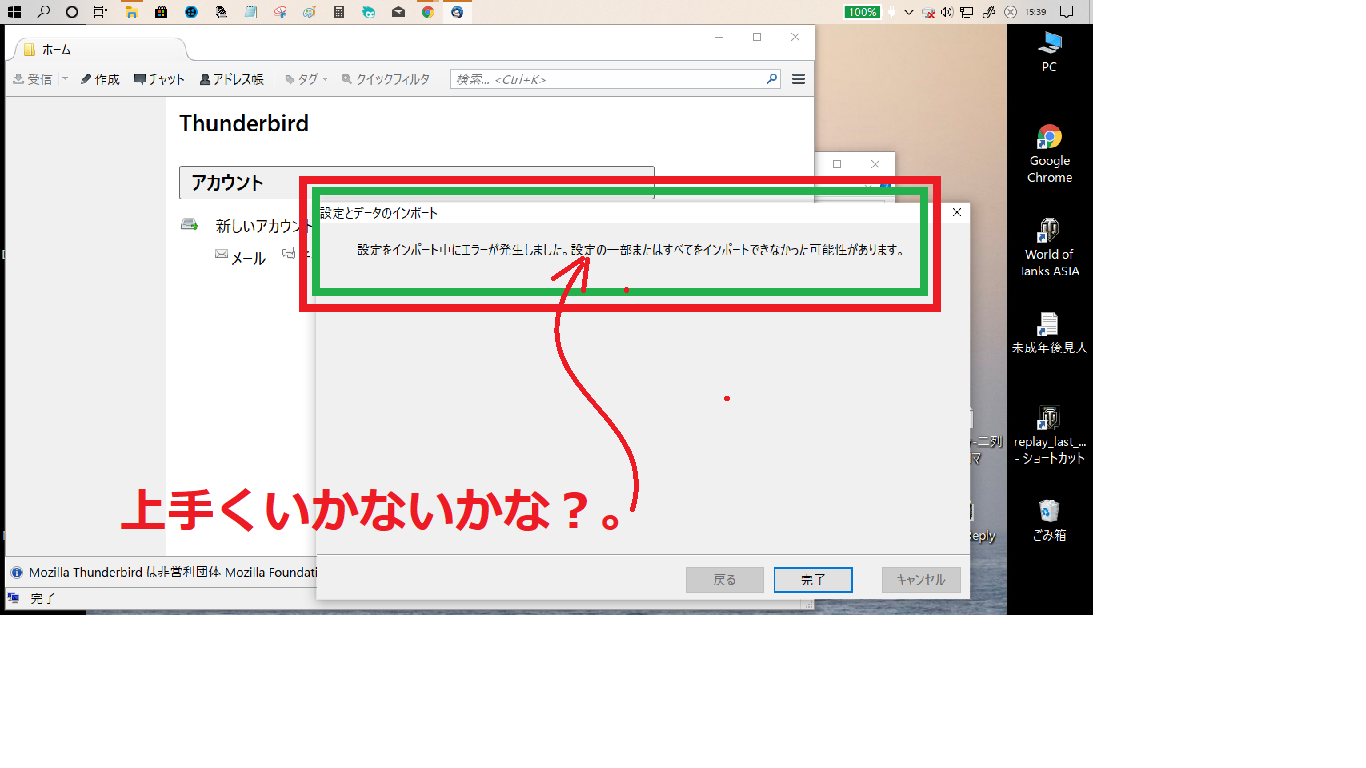This screenshot has height=768, width=1366.
Task: Open the Notepad taskbar icon
Action: (250, 12)
